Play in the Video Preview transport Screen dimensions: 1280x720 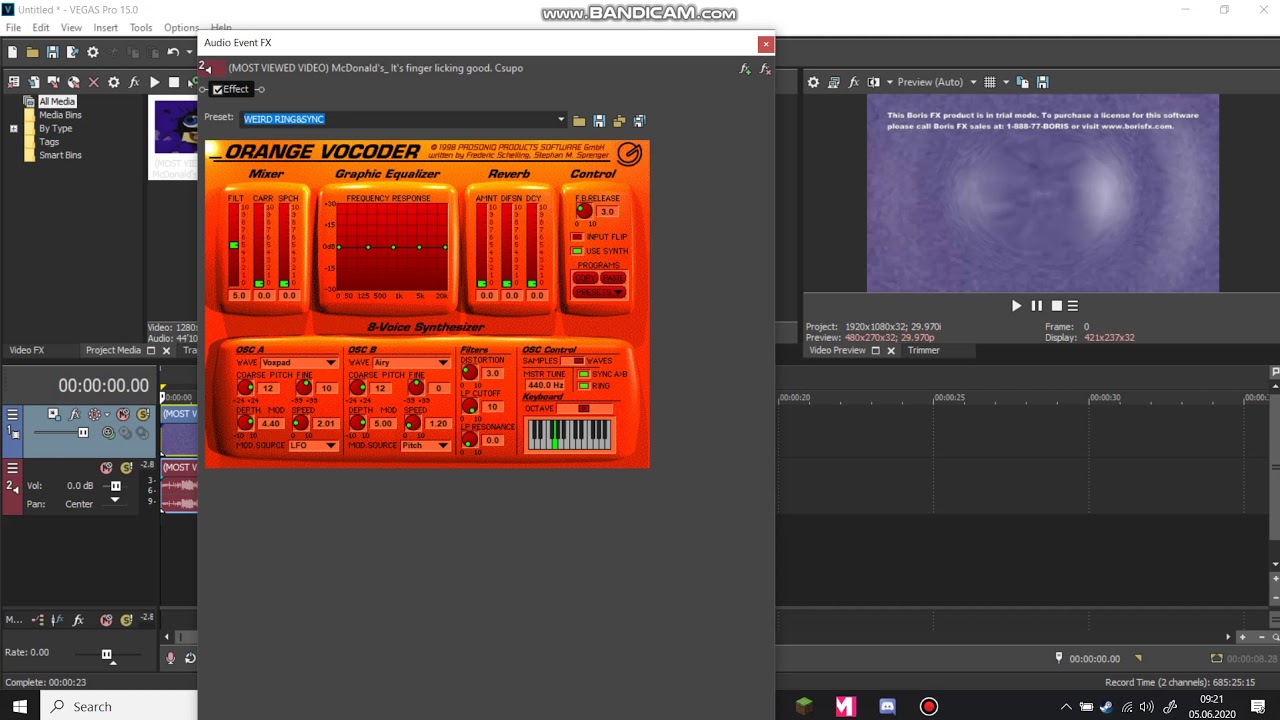(x=1016, y=306)
